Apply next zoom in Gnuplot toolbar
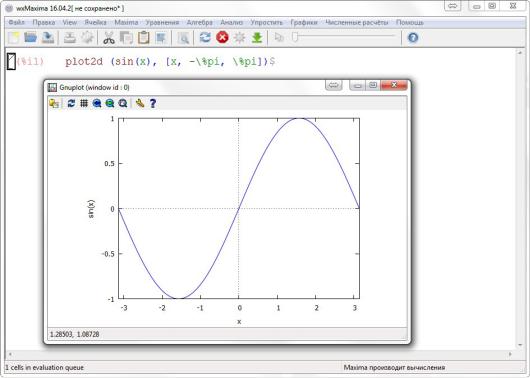 pos(110,103)
